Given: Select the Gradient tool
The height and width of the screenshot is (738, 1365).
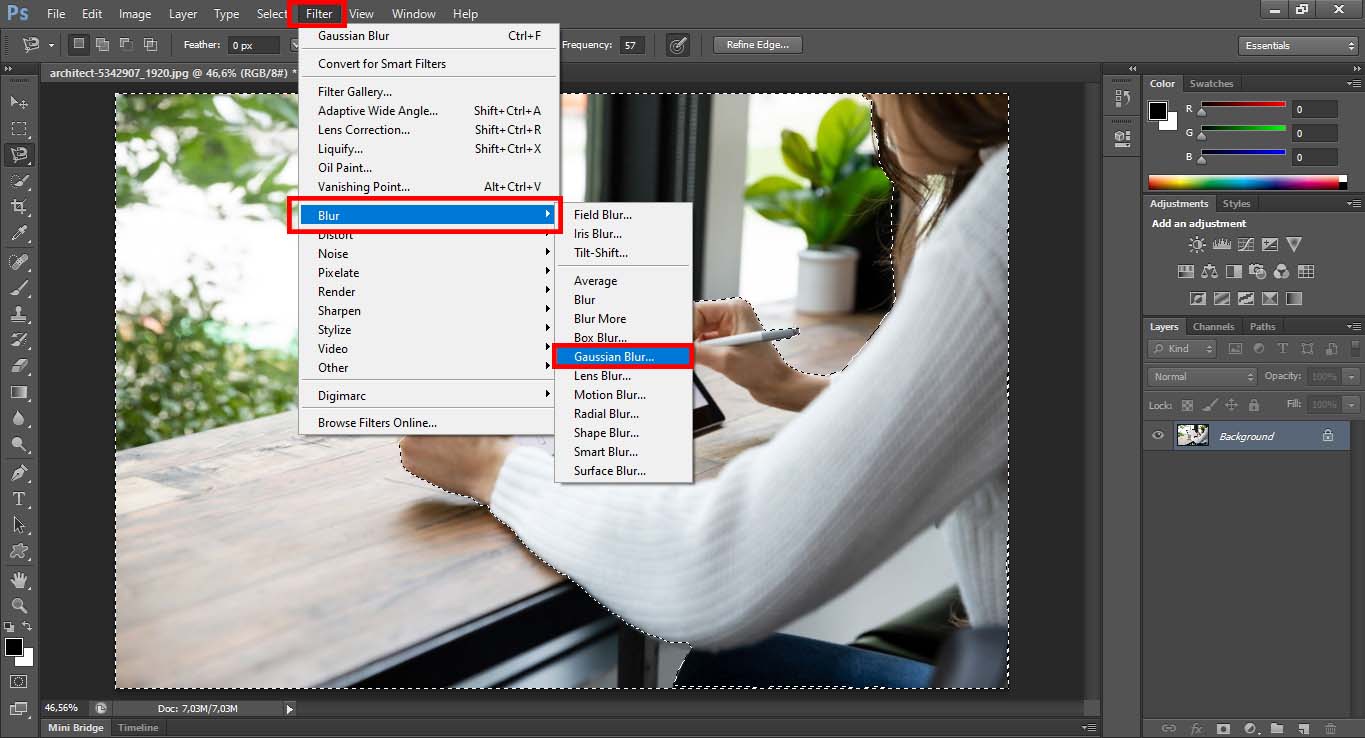Looking at the screenshot, I should [x=18, y=391].
